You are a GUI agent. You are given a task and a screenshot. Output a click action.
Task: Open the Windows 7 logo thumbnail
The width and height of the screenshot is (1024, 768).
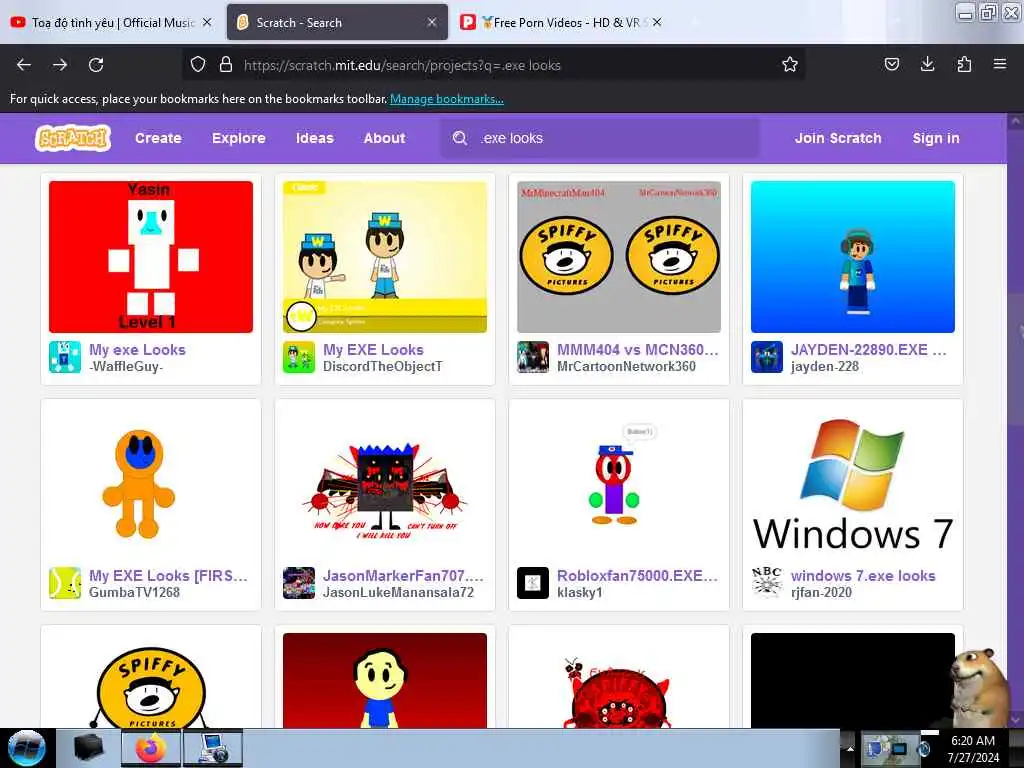click(852, 483)
